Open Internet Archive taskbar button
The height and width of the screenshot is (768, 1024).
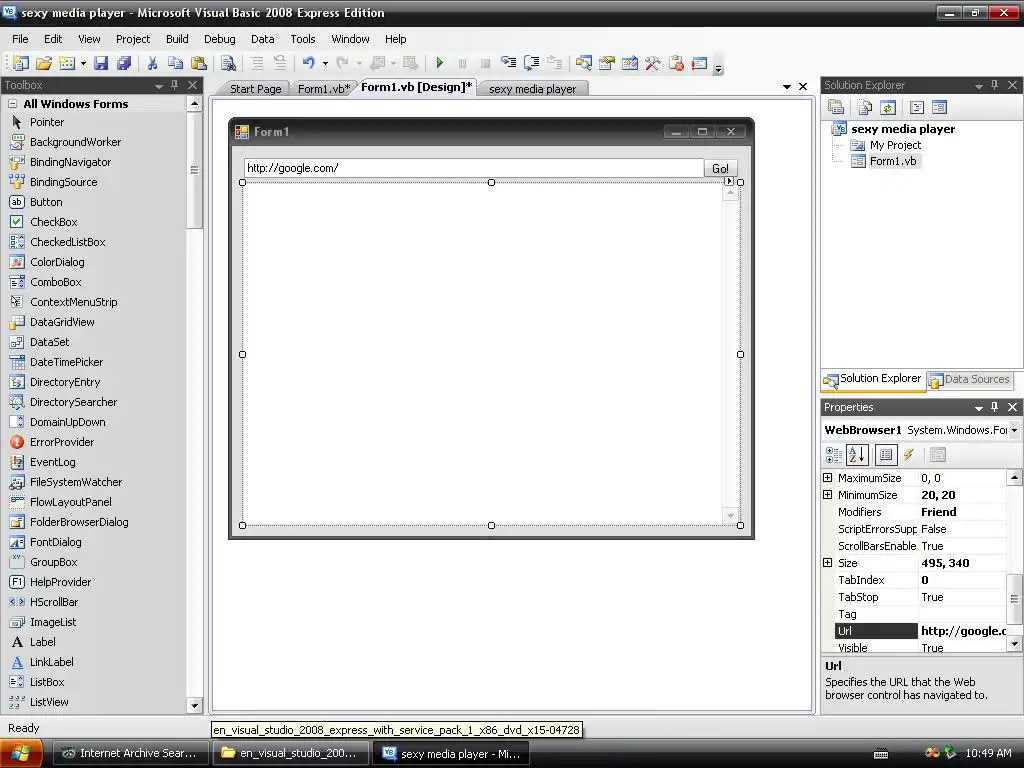(x=131, y=753)
